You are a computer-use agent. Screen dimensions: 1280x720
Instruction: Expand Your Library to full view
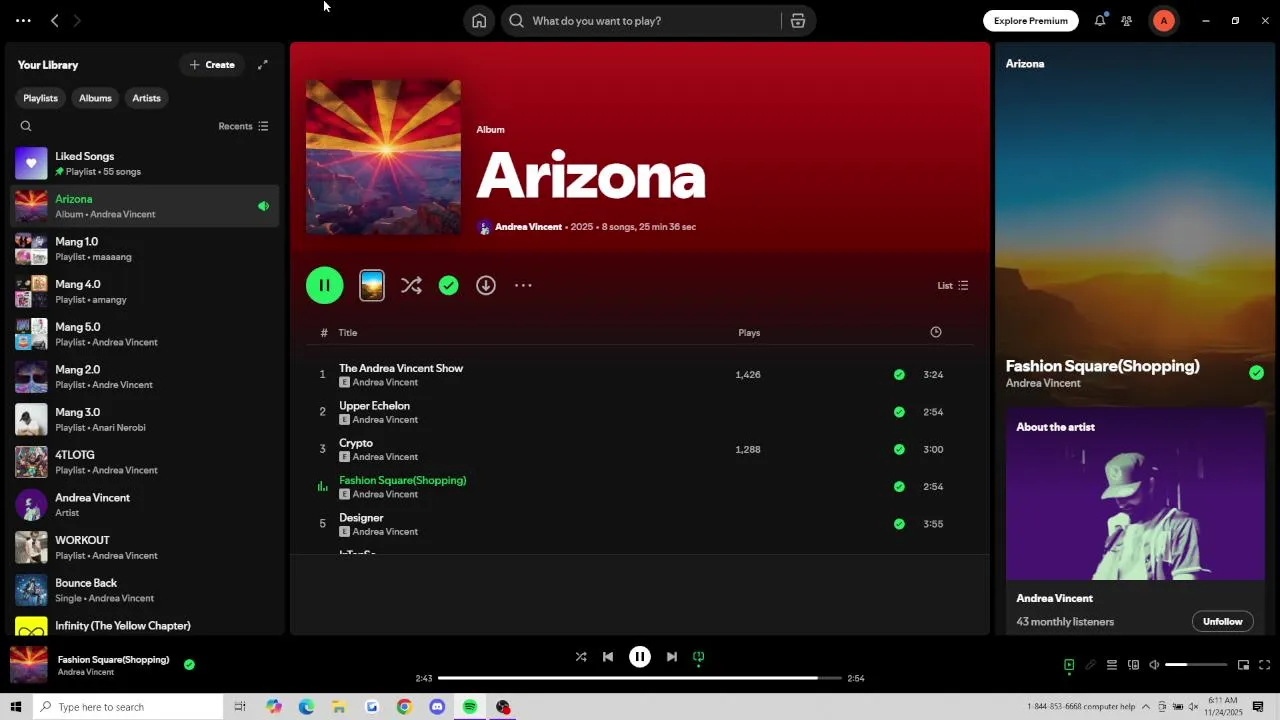[x=263, y=65]
